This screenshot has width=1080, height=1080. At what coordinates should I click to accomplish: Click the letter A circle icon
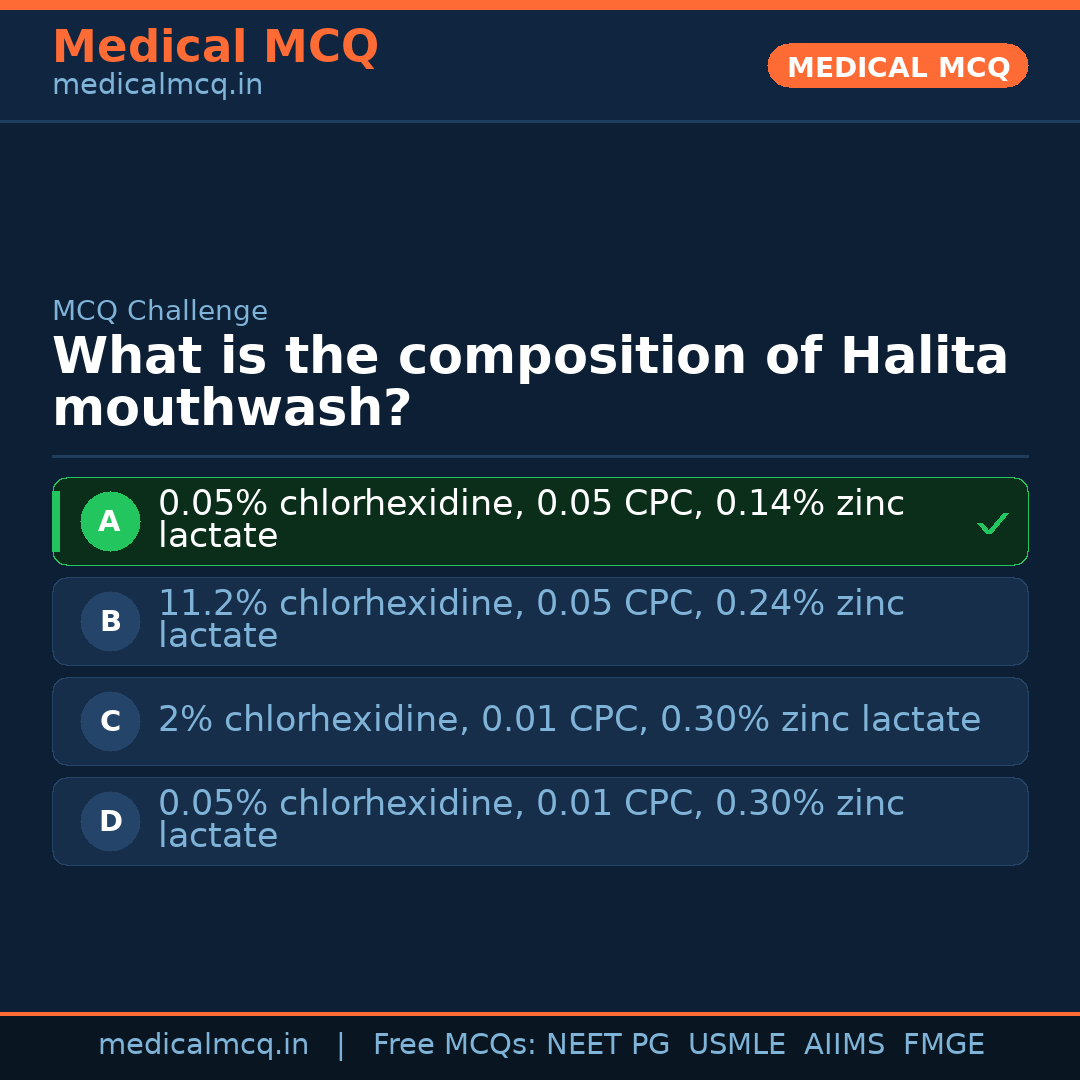[x=110, y=521]
